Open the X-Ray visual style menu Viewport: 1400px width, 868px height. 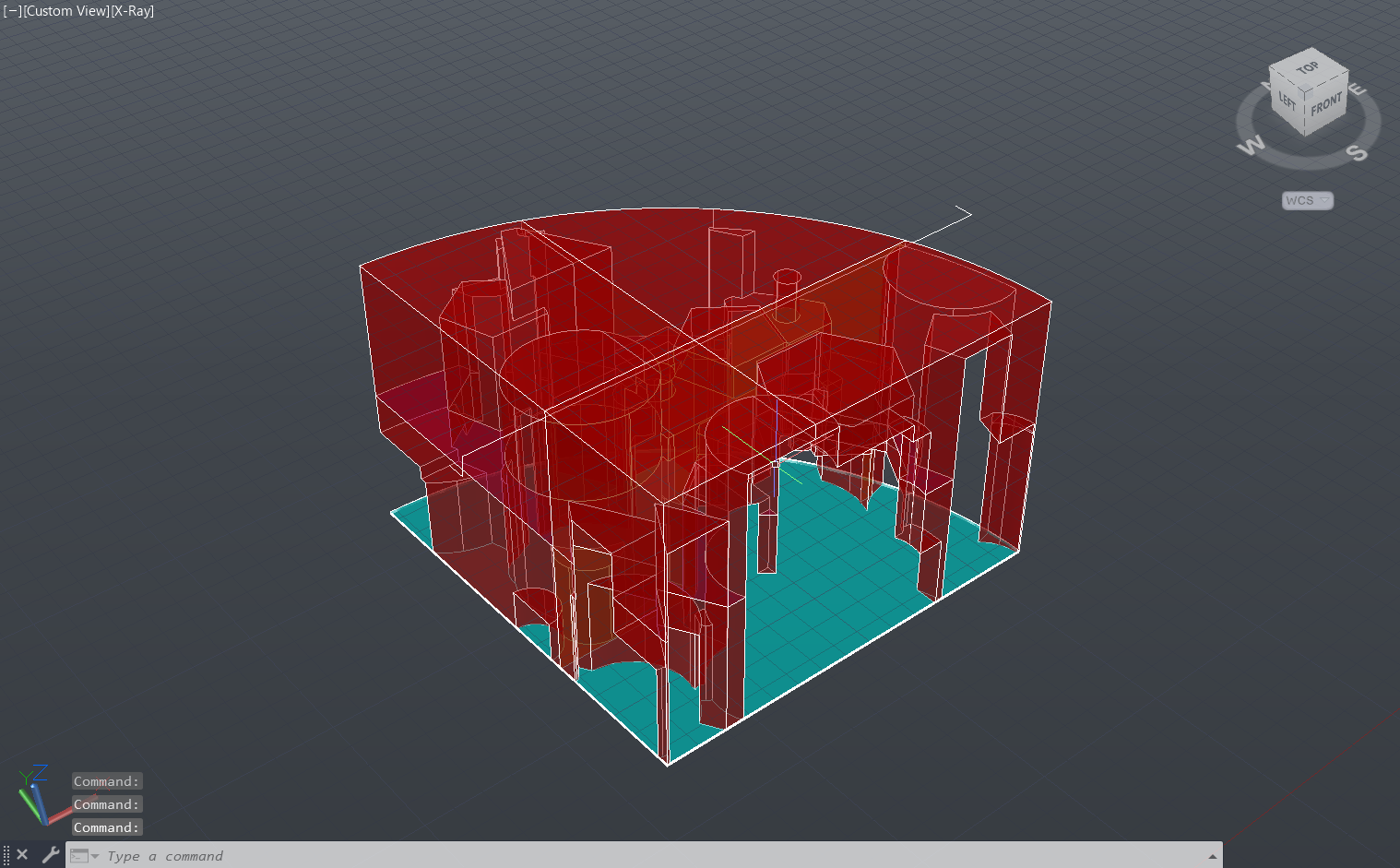pyautogui.click(x=132, y=11)
